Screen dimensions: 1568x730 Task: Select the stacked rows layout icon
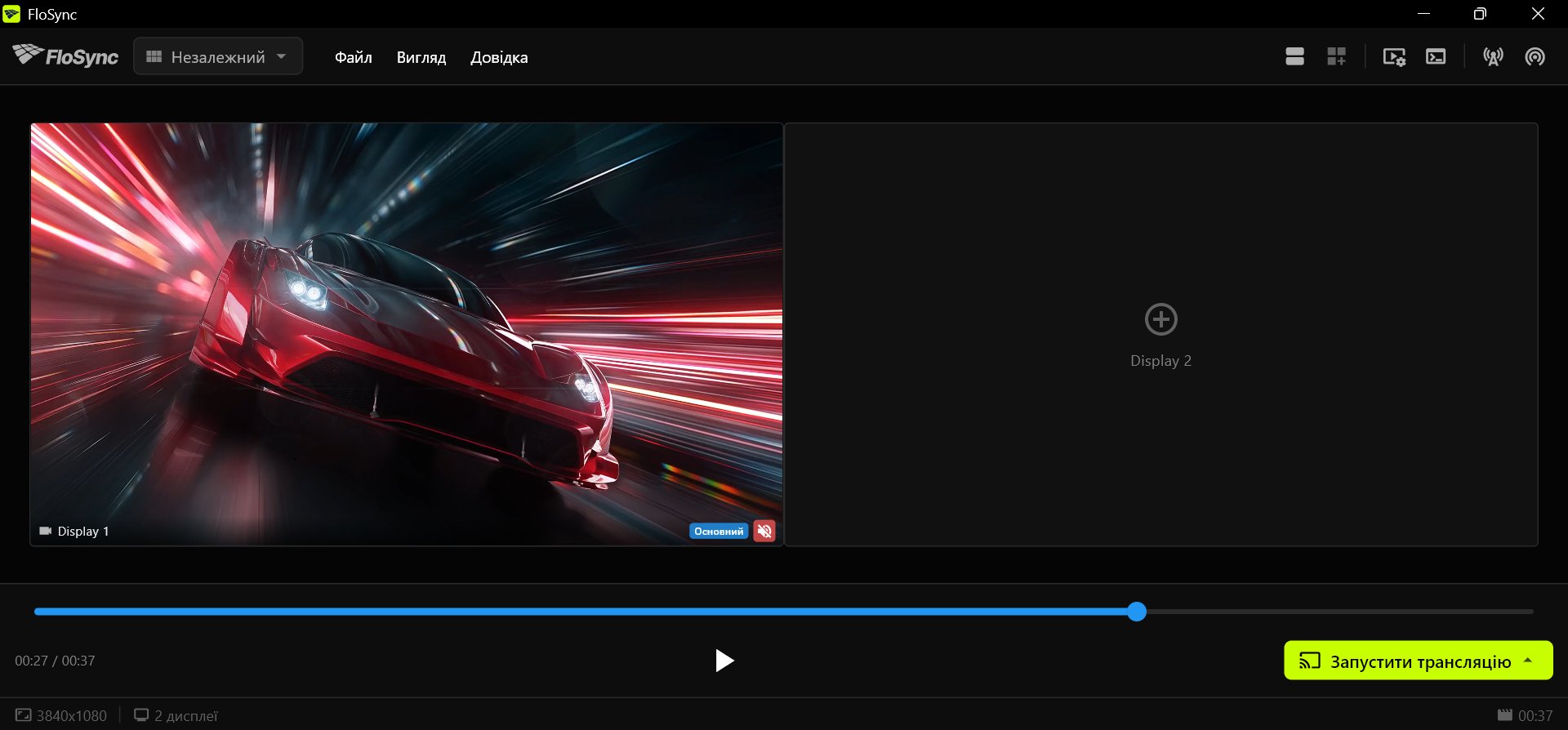click(x=1294, y=56)
